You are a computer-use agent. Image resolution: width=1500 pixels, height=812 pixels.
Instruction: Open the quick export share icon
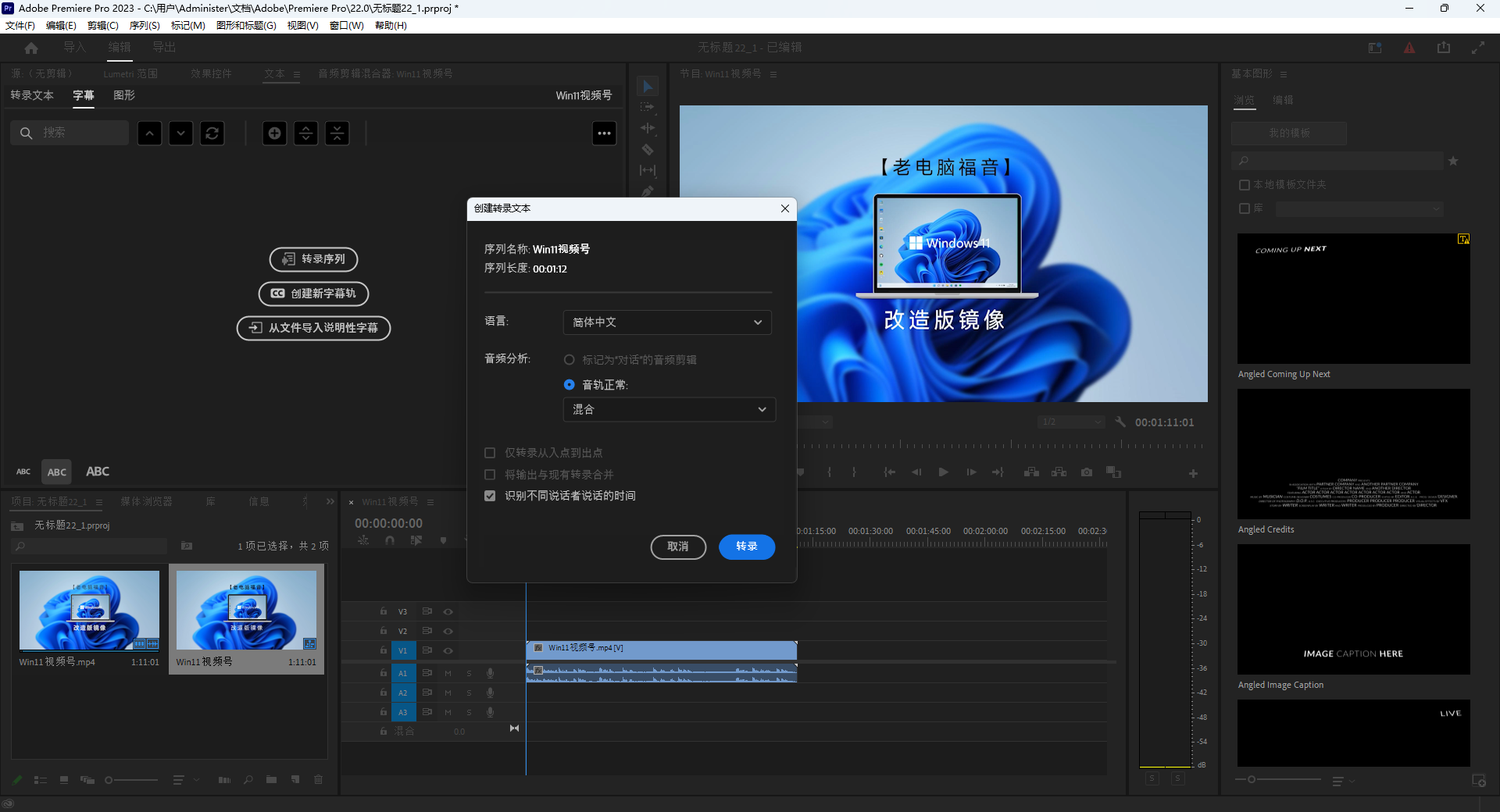point(1444,48)
